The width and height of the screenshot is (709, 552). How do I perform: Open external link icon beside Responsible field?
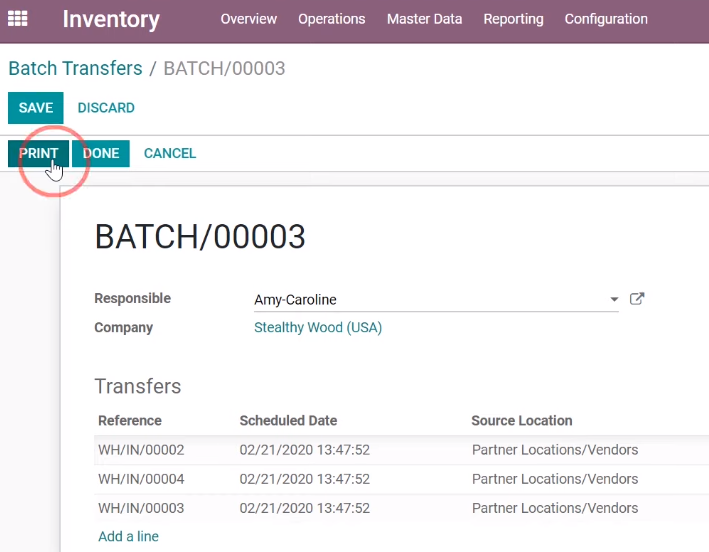click(x=637, y=299)
